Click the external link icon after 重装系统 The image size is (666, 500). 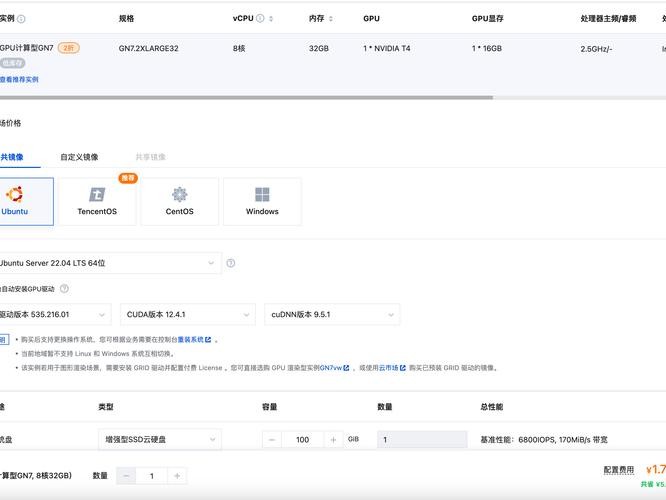coord(208,339)
